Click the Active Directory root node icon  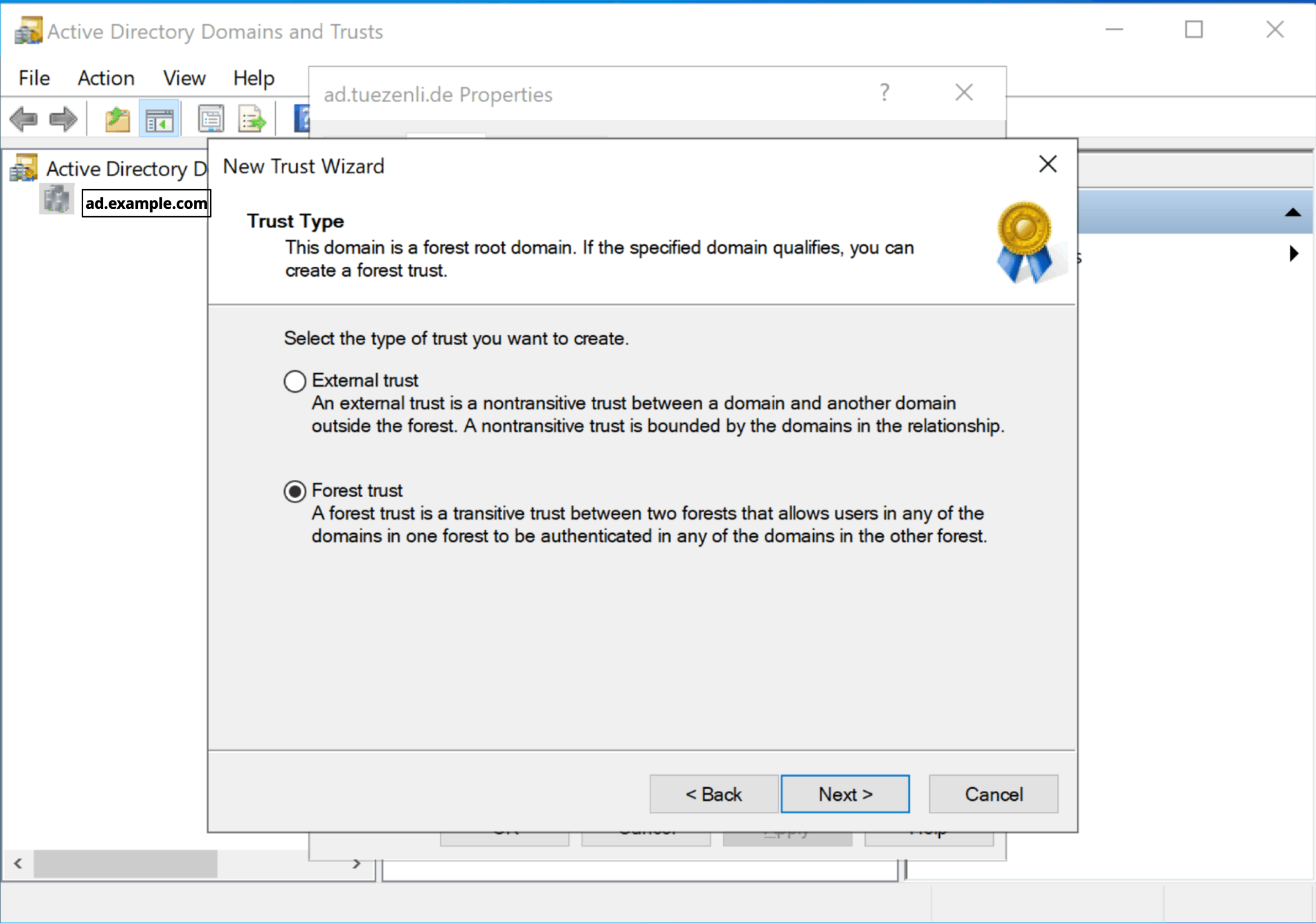point(24,169)
